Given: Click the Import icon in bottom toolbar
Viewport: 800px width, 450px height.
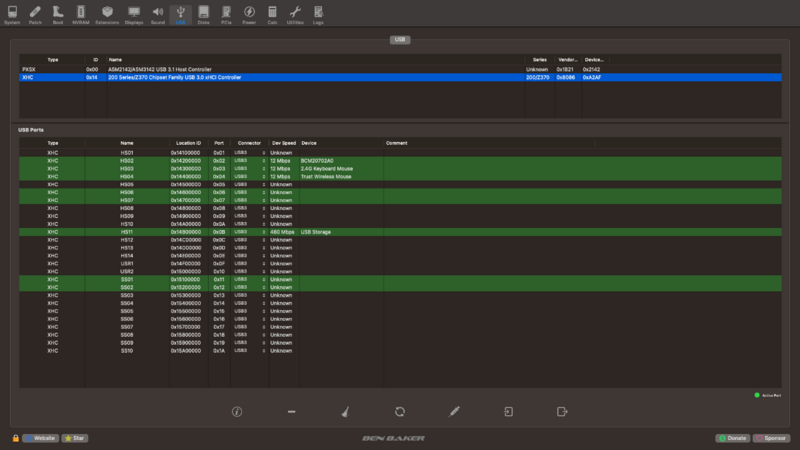Looking at the screenshot, I should pyautogui.click(x=508, y=411).
